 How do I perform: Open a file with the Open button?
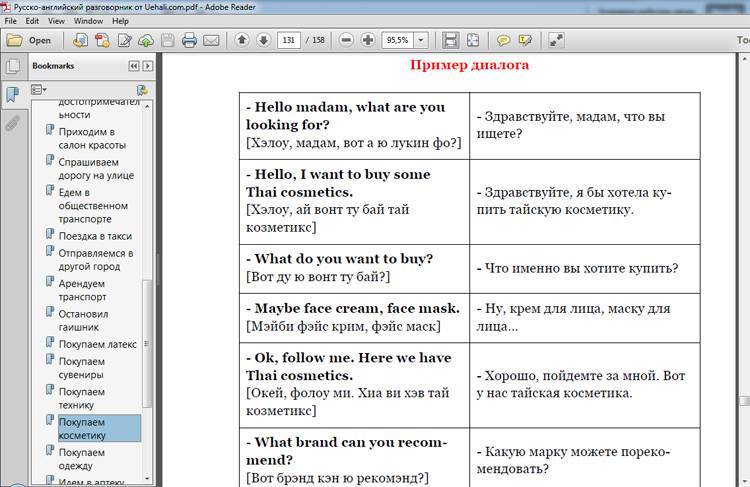click(x=29, y=41)
